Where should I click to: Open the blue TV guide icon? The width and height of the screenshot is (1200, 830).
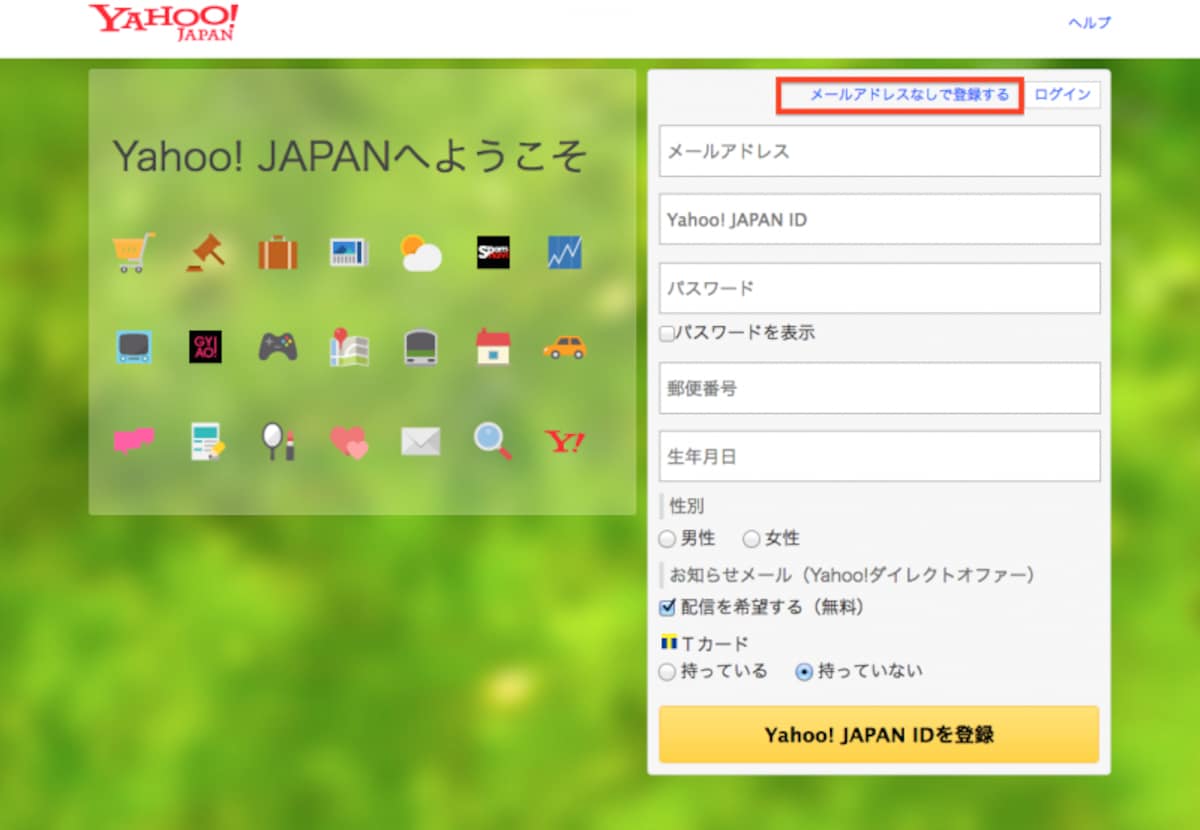(x=133, y=347)
